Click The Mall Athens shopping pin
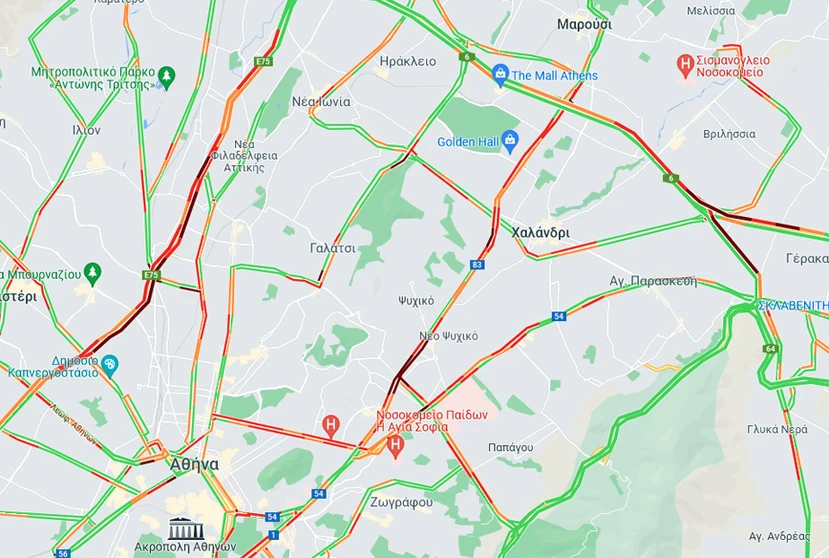 click(500, 74)
